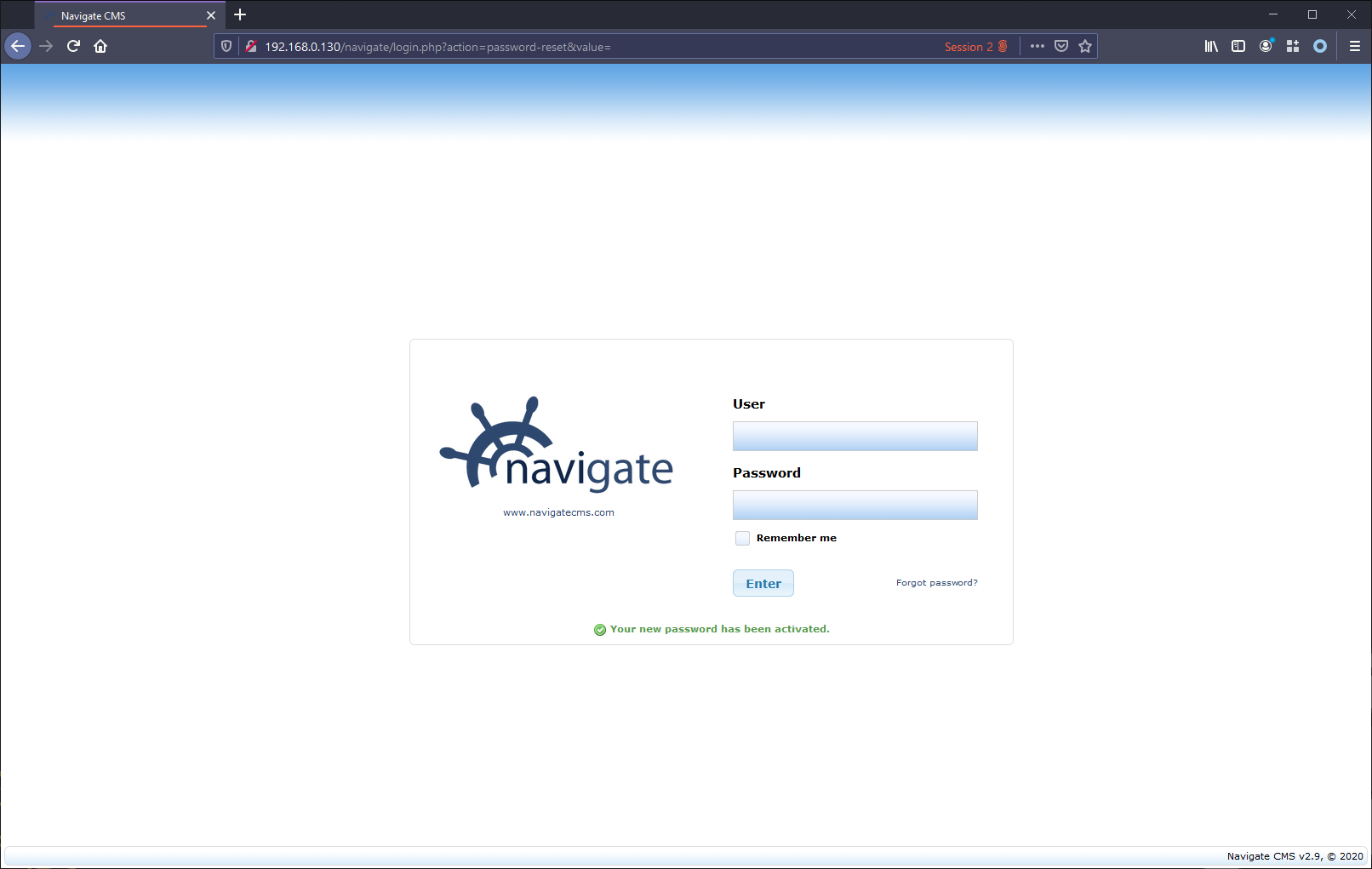Image resolution: width=1372 pixels, height=869 pixels.
Task: Open the Session 2 container indicator
Action: 976,47
